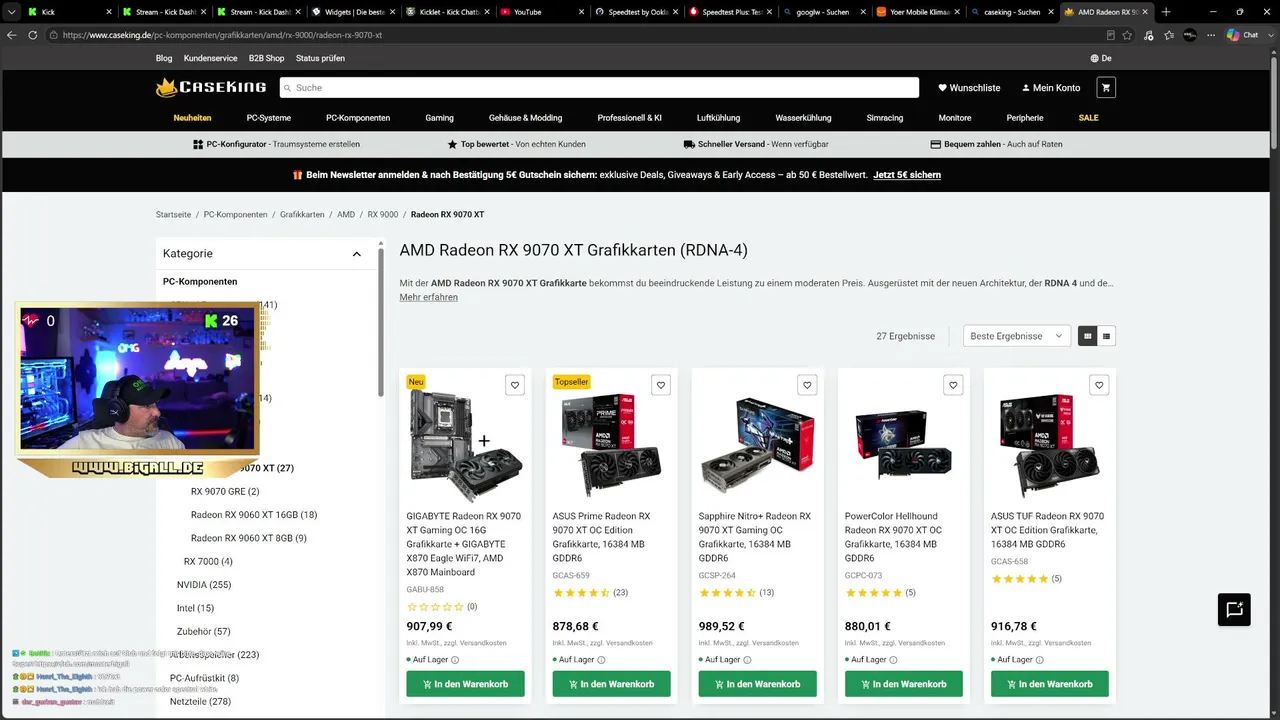Open Status prüfen link
This screenshot has width=1280, height=720.
coord(320,58)
